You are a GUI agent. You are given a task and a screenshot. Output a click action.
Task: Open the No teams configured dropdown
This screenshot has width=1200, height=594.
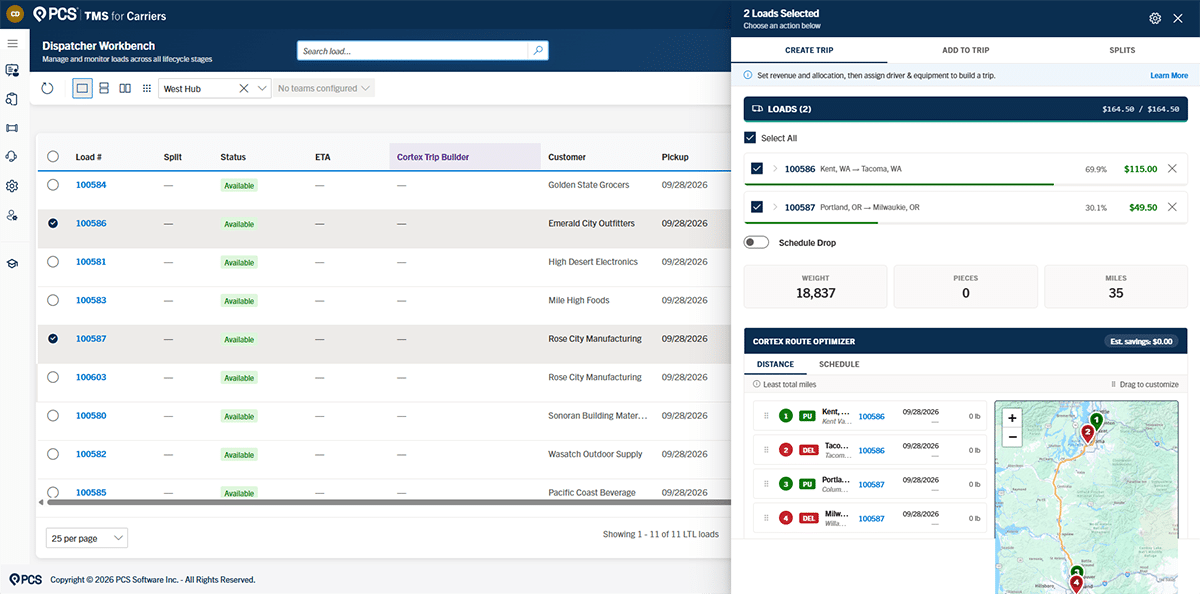[324, 89]
